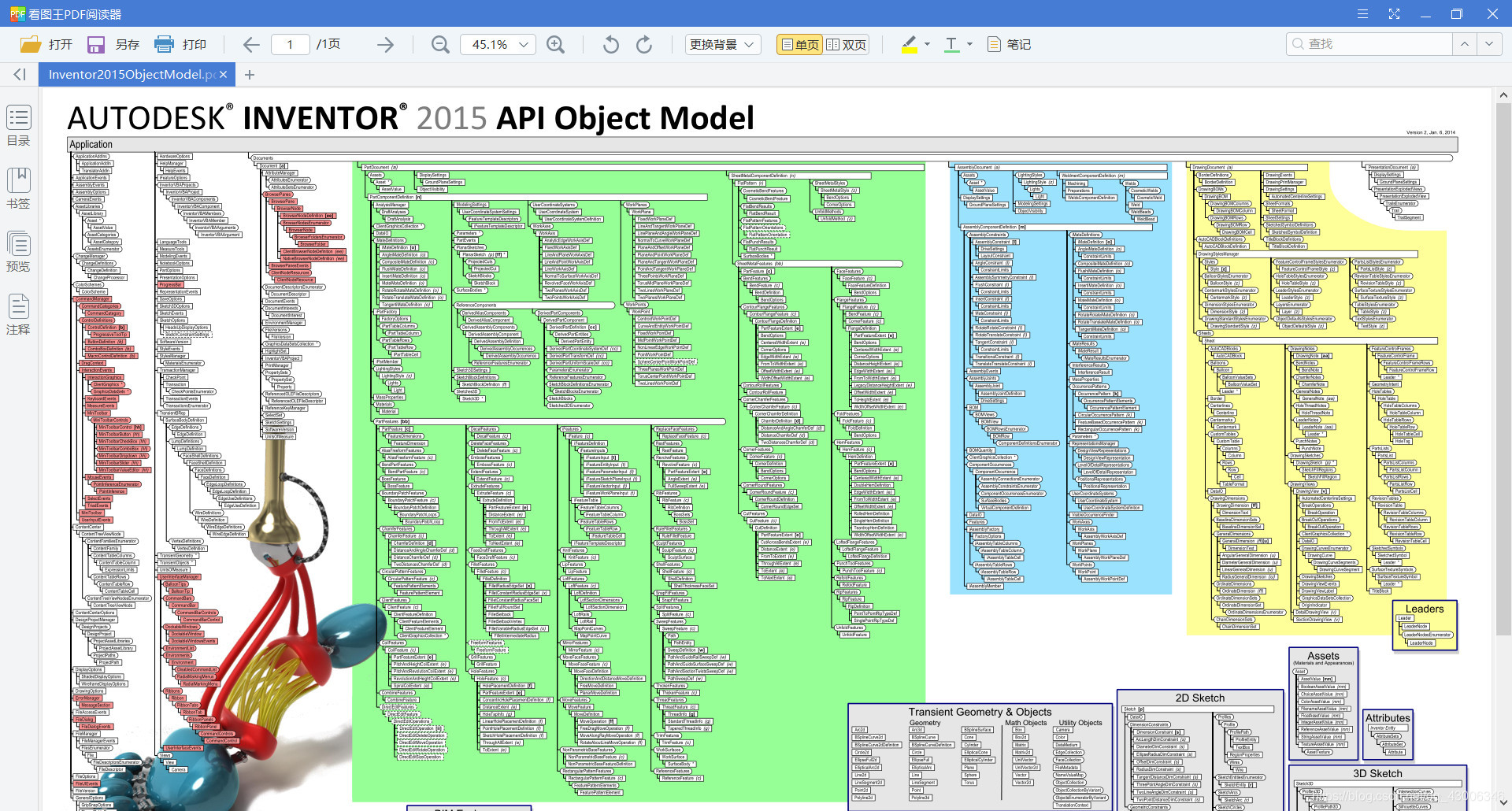Image resolution: width=1512 pixels, height=811 pixels.
Task: Enter full screen mode from title bar
Action: pos(1394,14)
